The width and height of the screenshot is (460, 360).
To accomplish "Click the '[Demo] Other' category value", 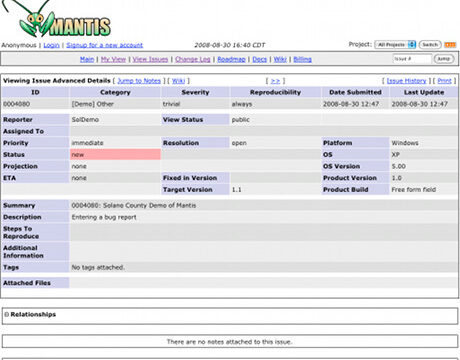I will (x=93, y=104).
